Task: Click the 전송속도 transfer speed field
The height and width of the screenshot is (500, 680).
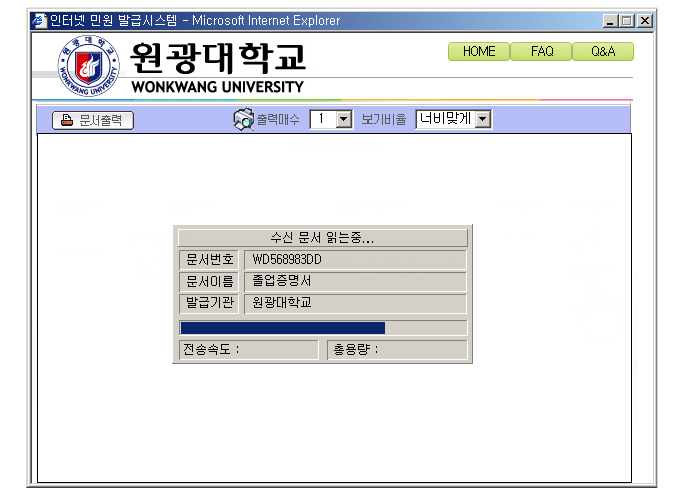Action: pos(248,350)
